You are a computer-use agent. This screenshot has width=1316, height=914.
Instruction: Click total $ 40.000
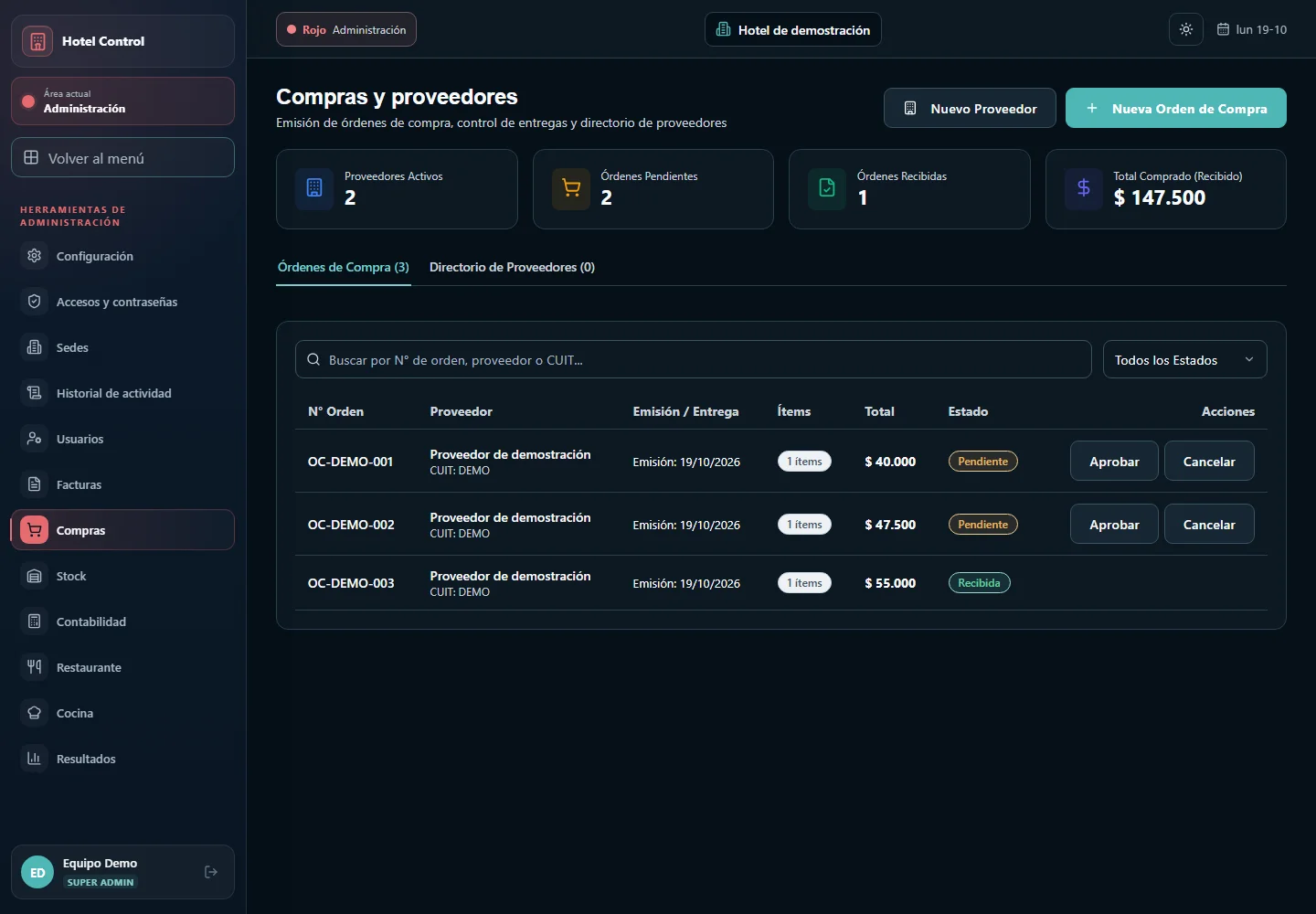point(890,461)
